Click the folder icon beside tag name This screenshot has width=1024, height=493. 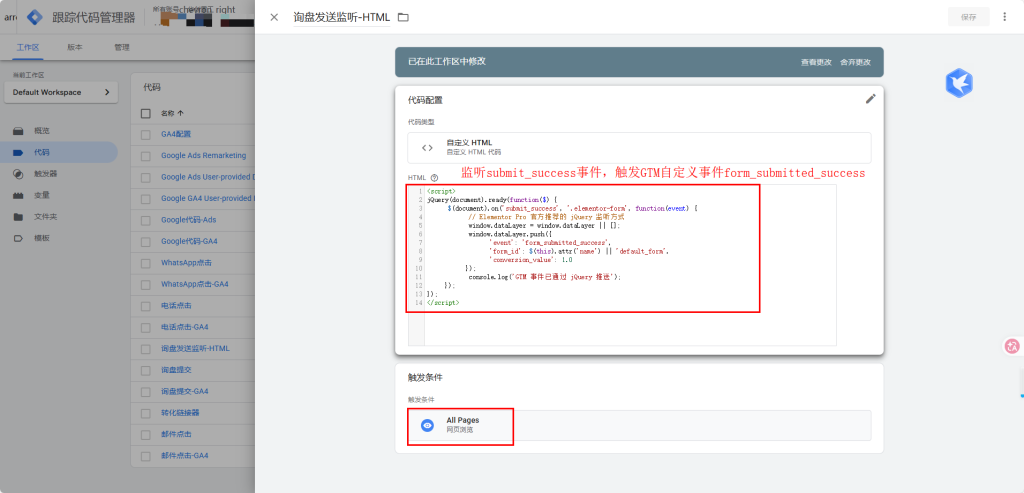[404, 17]
